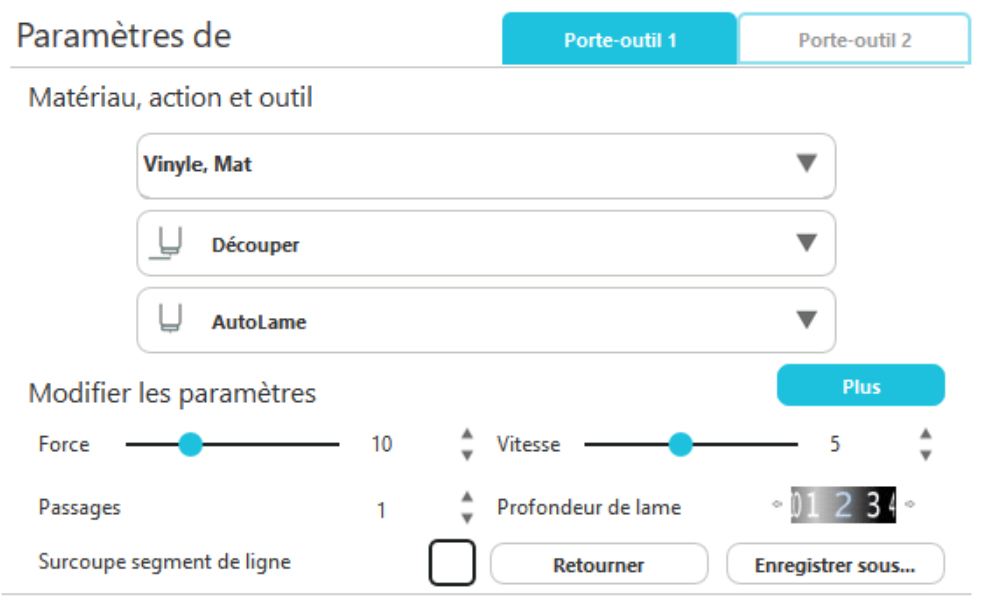The height and width of the screenshot is (607, 982).
Task: Click the cut action icon beside Découper
Action: 165,244
